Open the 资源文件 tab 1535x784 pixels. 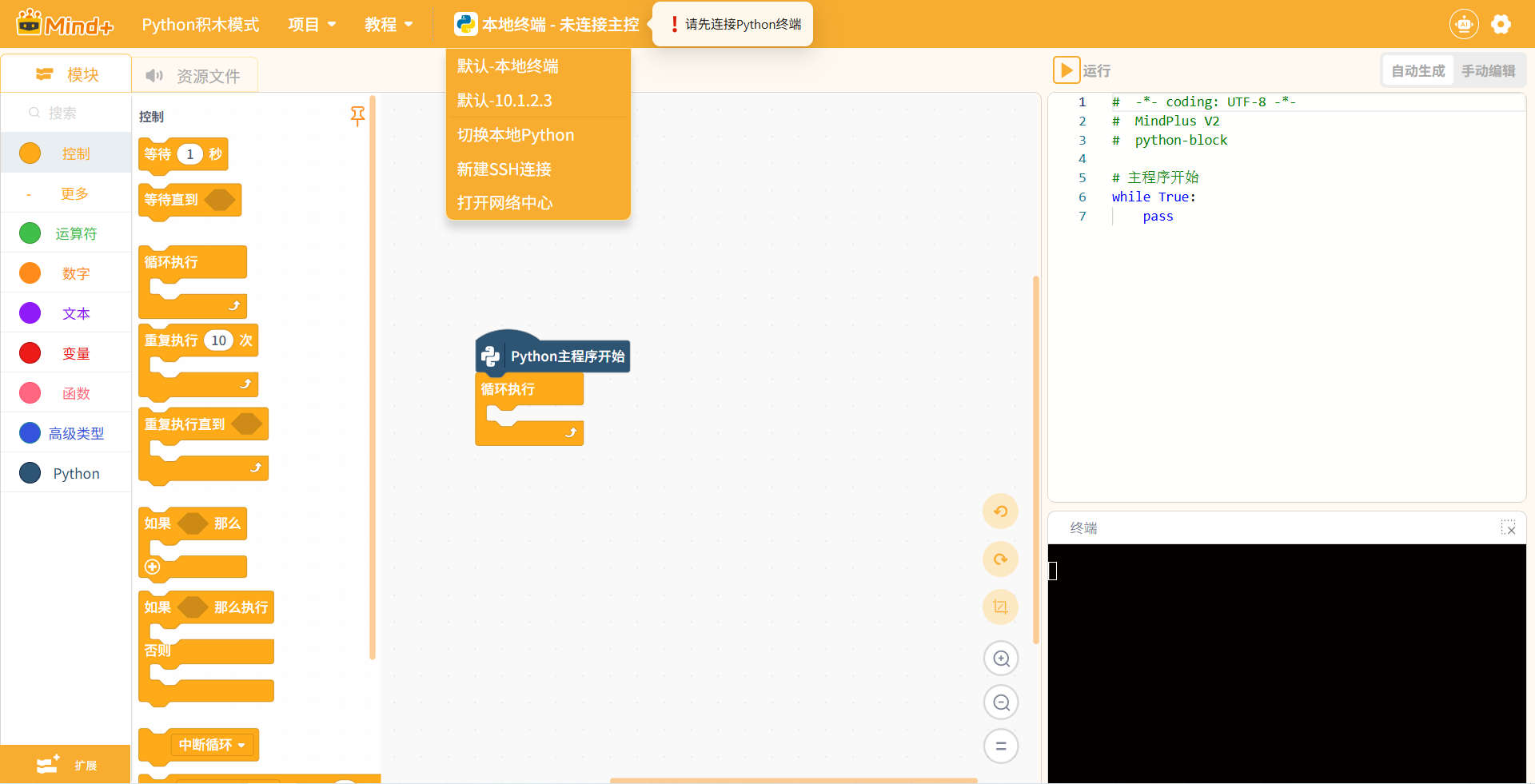tap(194, 76)
